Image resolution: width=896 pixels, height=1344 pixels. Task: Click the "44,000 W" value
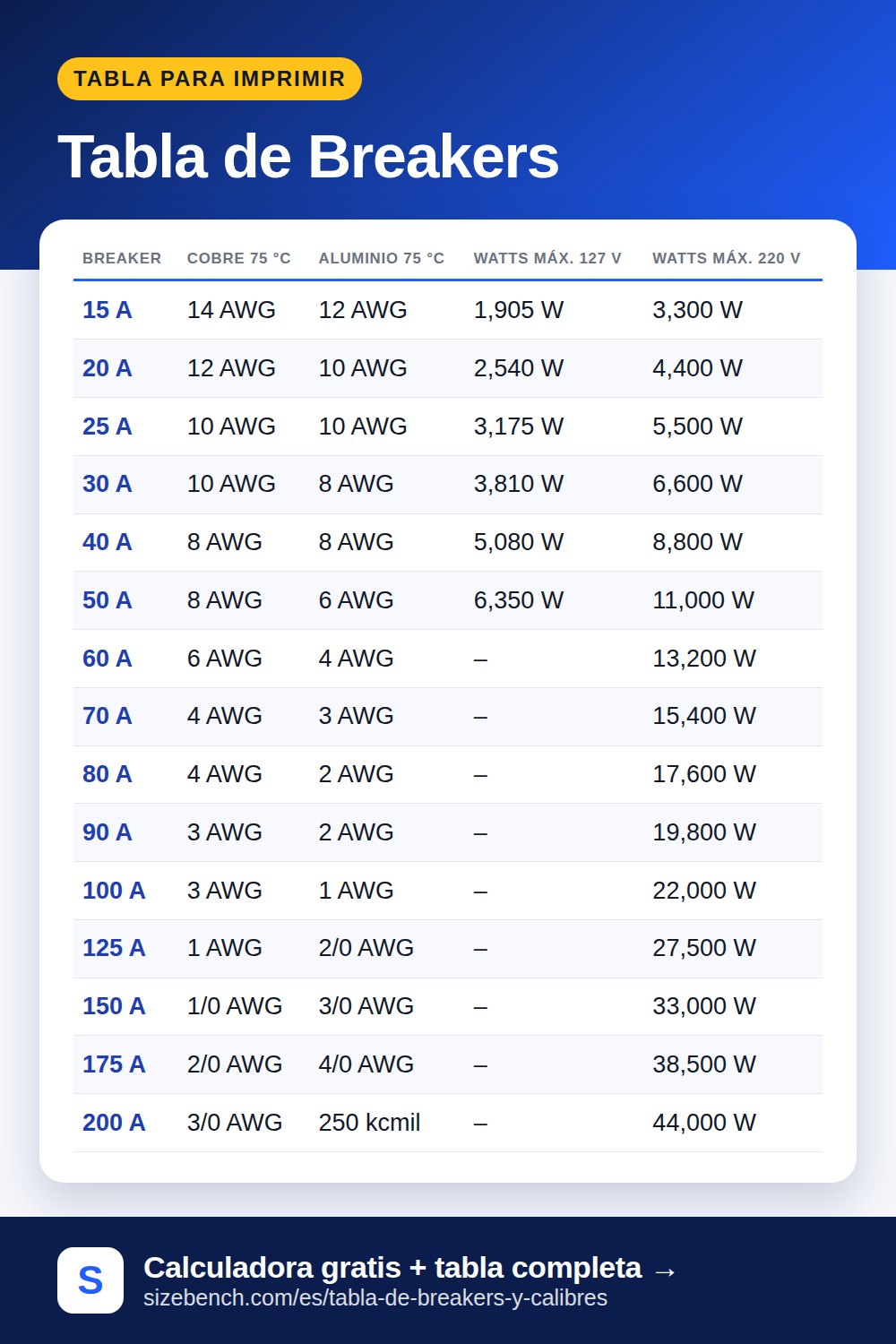pyautogui.click(x=704, y=1123)
